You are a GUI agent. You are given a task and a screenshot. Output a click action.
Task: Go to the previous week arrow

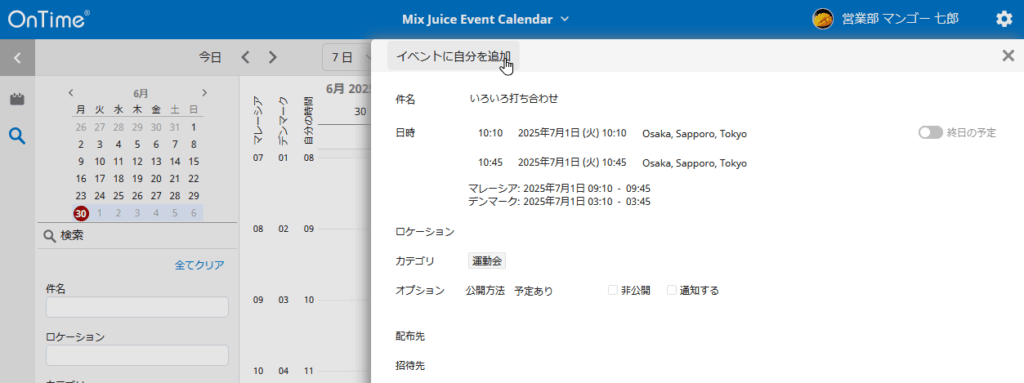pyautogui.click(x=246, y=58)
